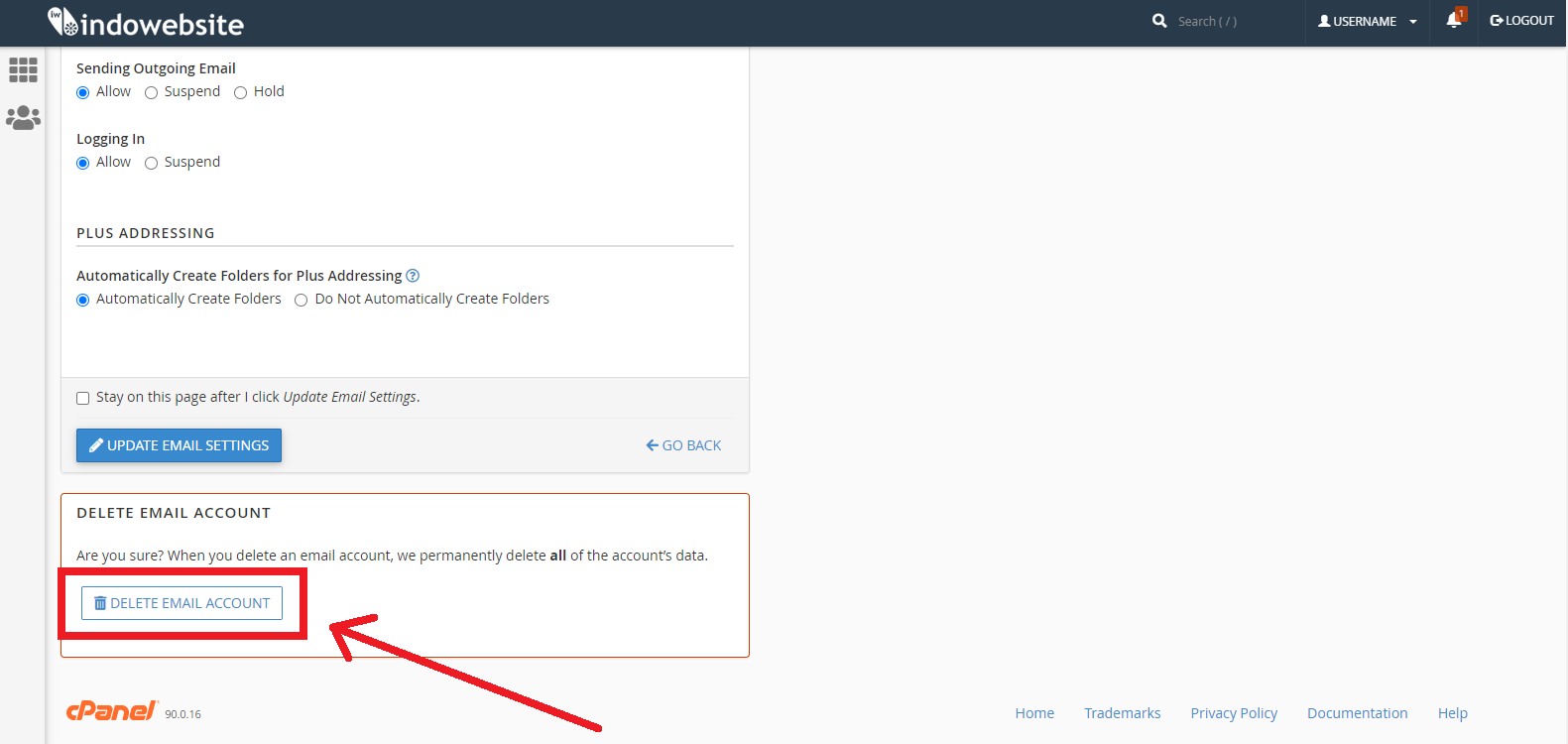Open Privacy Policy footer link
1568x744 pixels.
point(1233,713)
